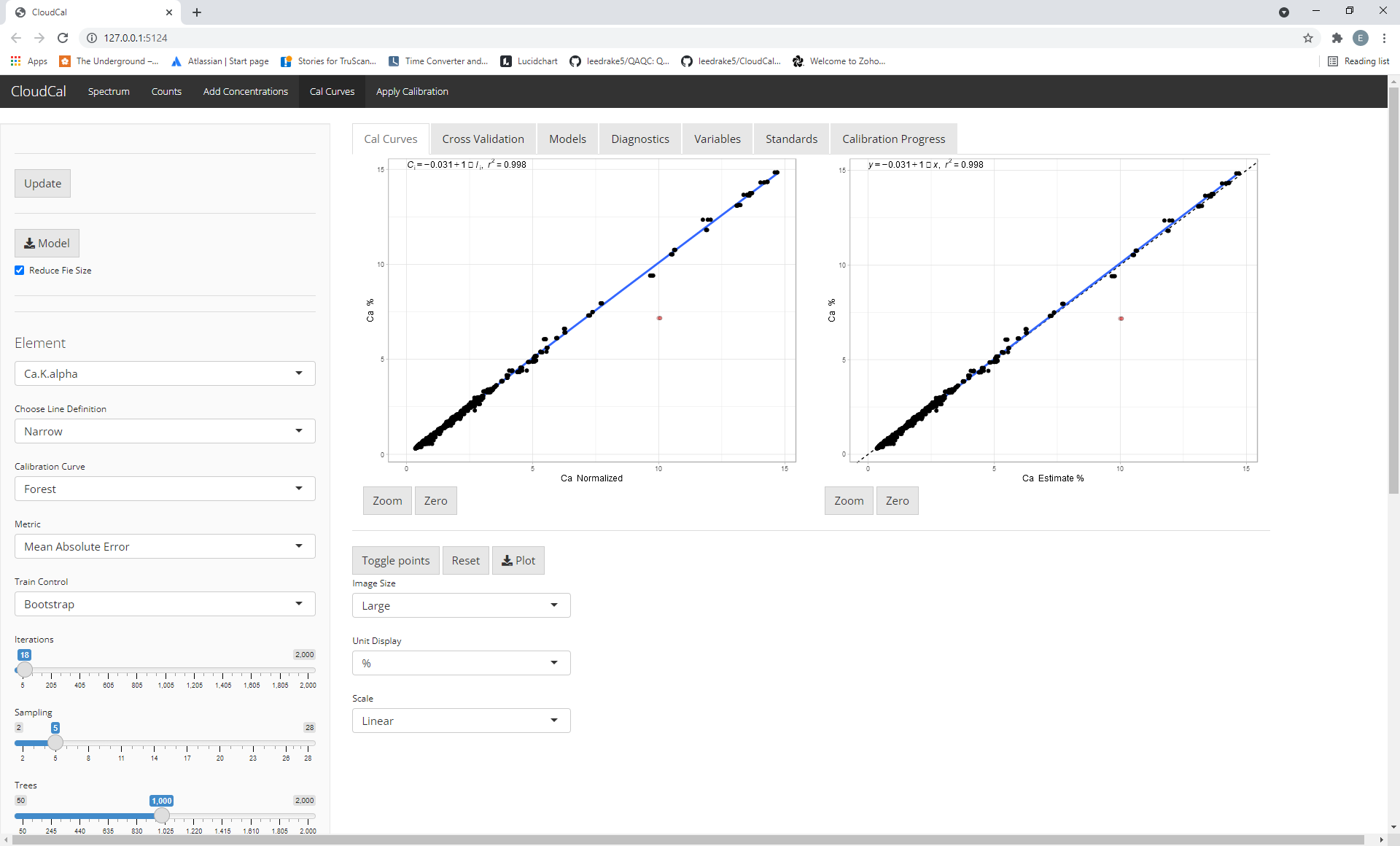Reload the CloudCal page
Screen dimensions: 1400x846
tap(63, 38)
